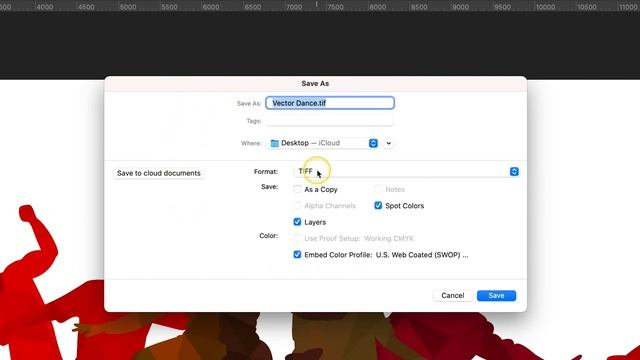Click the horizontal ruler at 7500

coord(335,6)
